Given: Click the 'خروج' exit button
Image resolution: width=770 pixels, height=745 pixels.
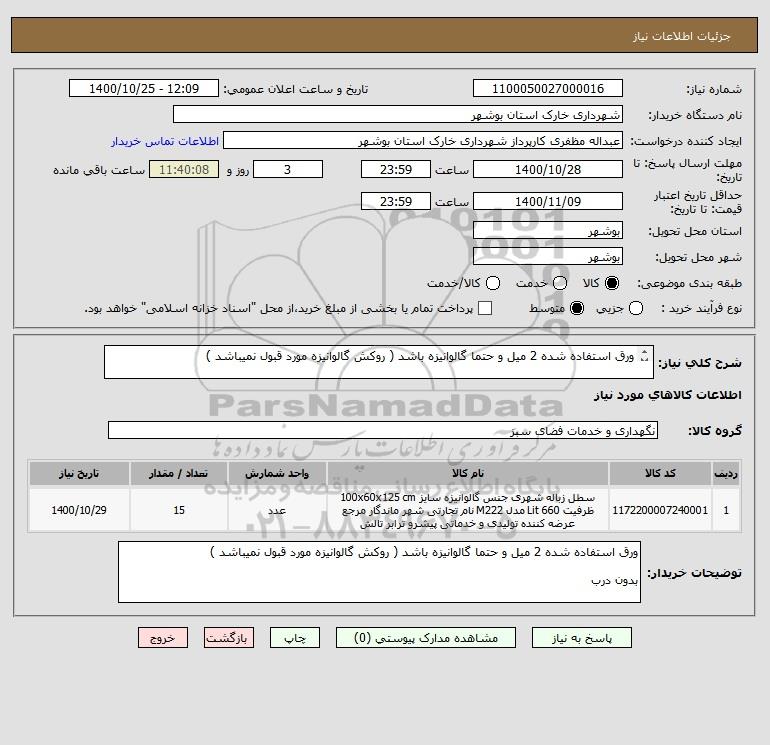Looking at the screenshot, I should coord(163,637).
